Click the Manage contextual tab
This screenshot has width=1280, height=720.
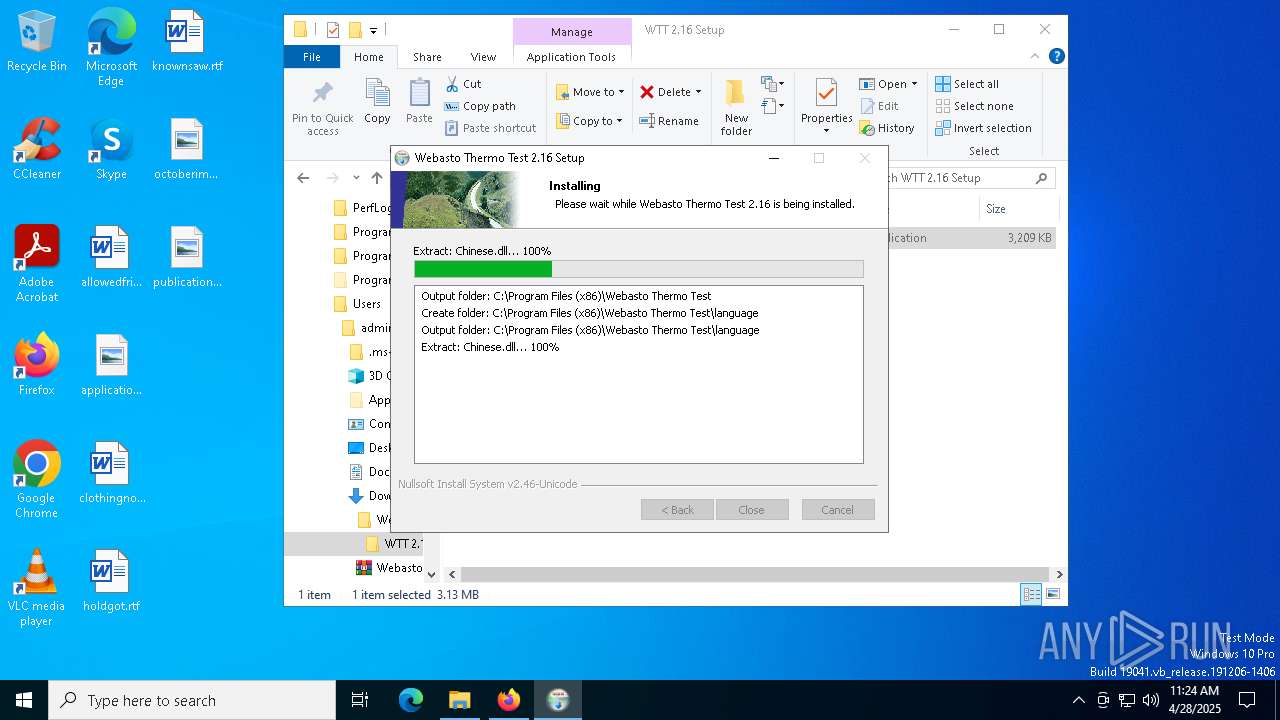coord(571,31)
